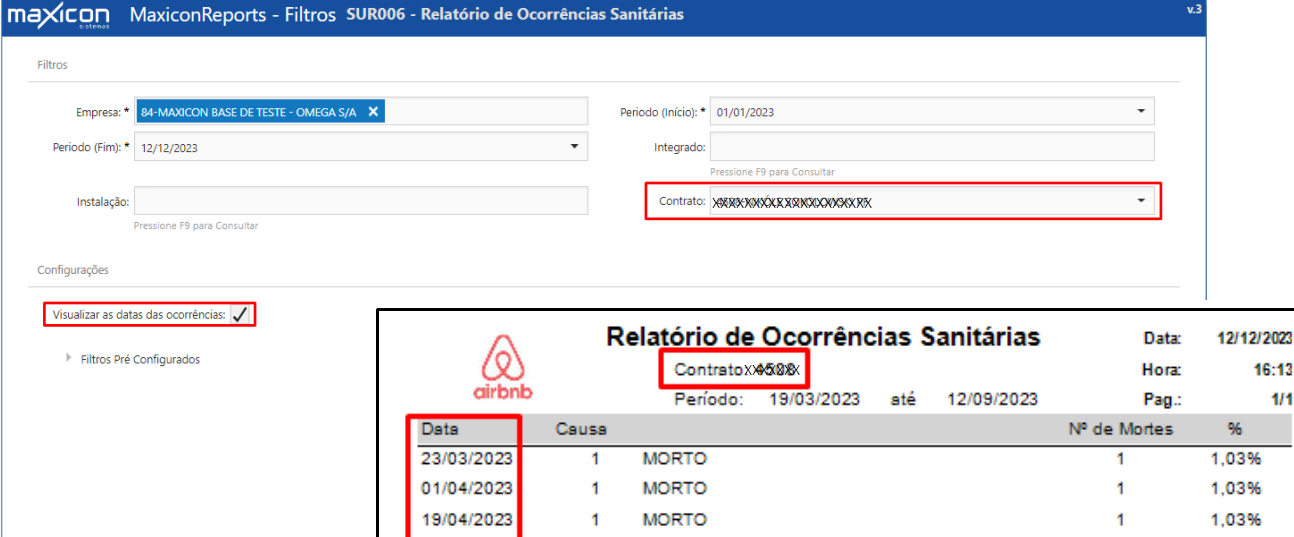Click the Causa column header

[x=581, y=429]
